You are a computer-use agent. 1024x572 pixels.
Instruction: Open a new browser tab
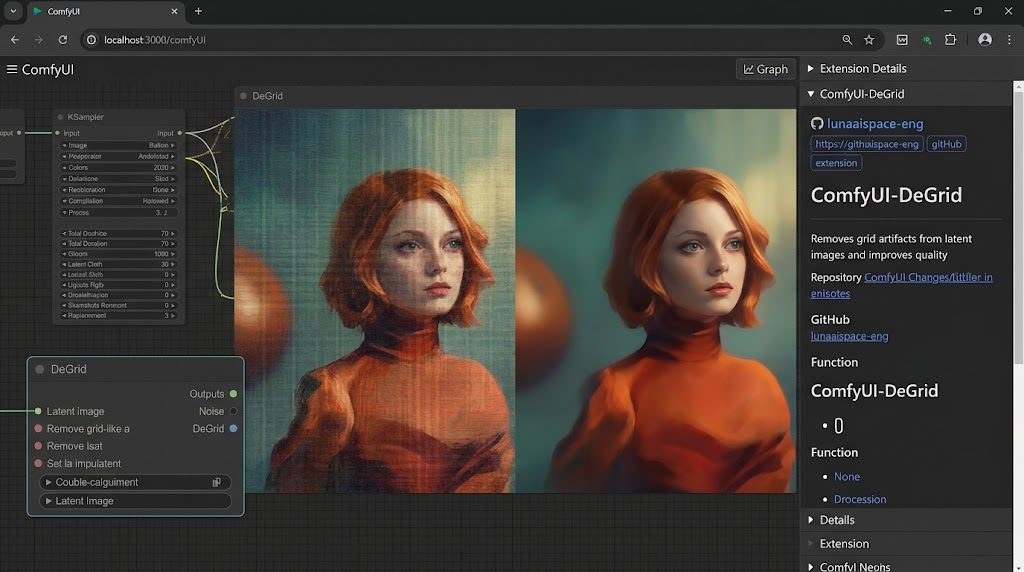(199, 11)
